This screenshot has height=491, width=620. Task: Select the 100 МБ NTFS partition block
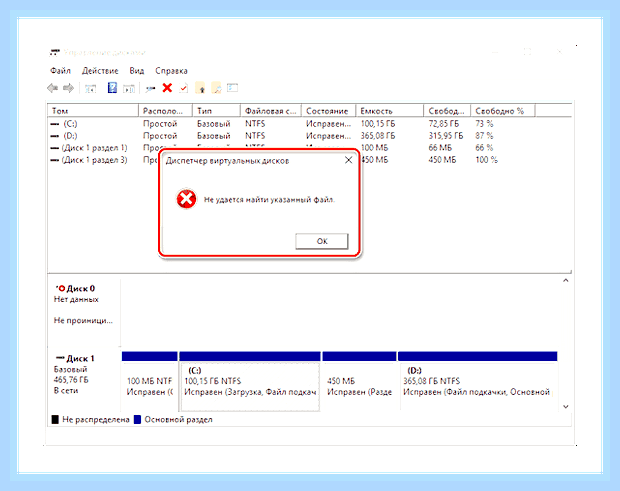pyautogui.click(x=149, y=381)
